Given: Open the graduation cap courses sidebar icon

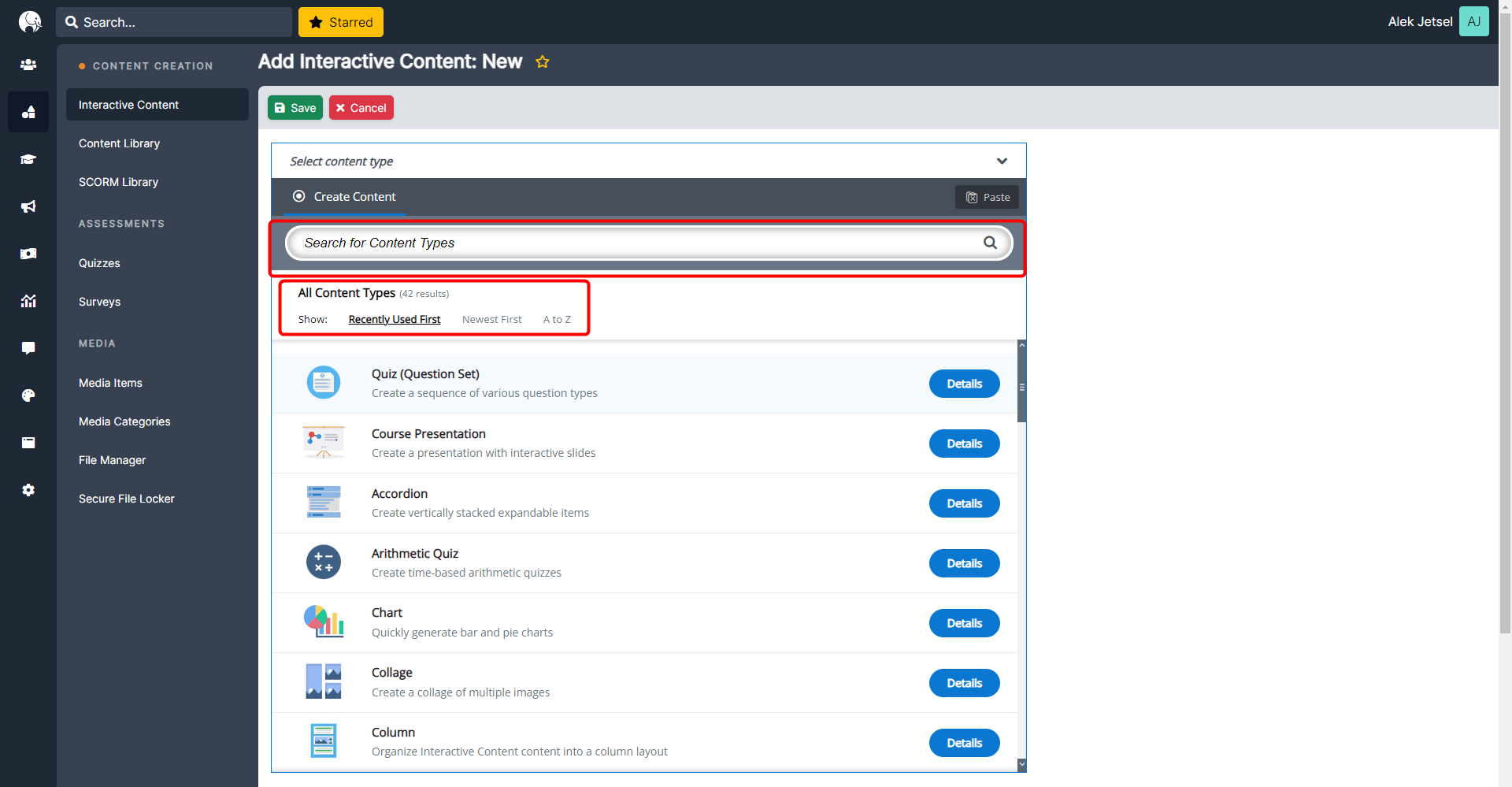Looking at the screenshot, I should click(28, 159).
